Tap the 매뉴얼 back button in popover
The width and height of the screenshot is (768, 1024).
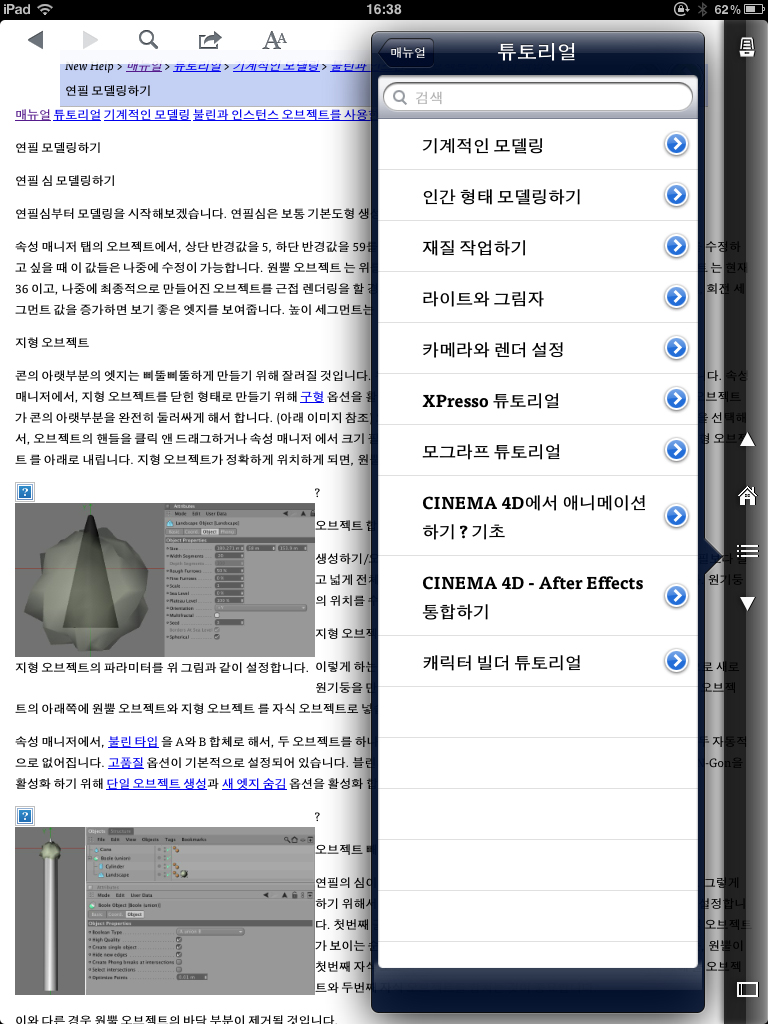(x=406, y=52)
